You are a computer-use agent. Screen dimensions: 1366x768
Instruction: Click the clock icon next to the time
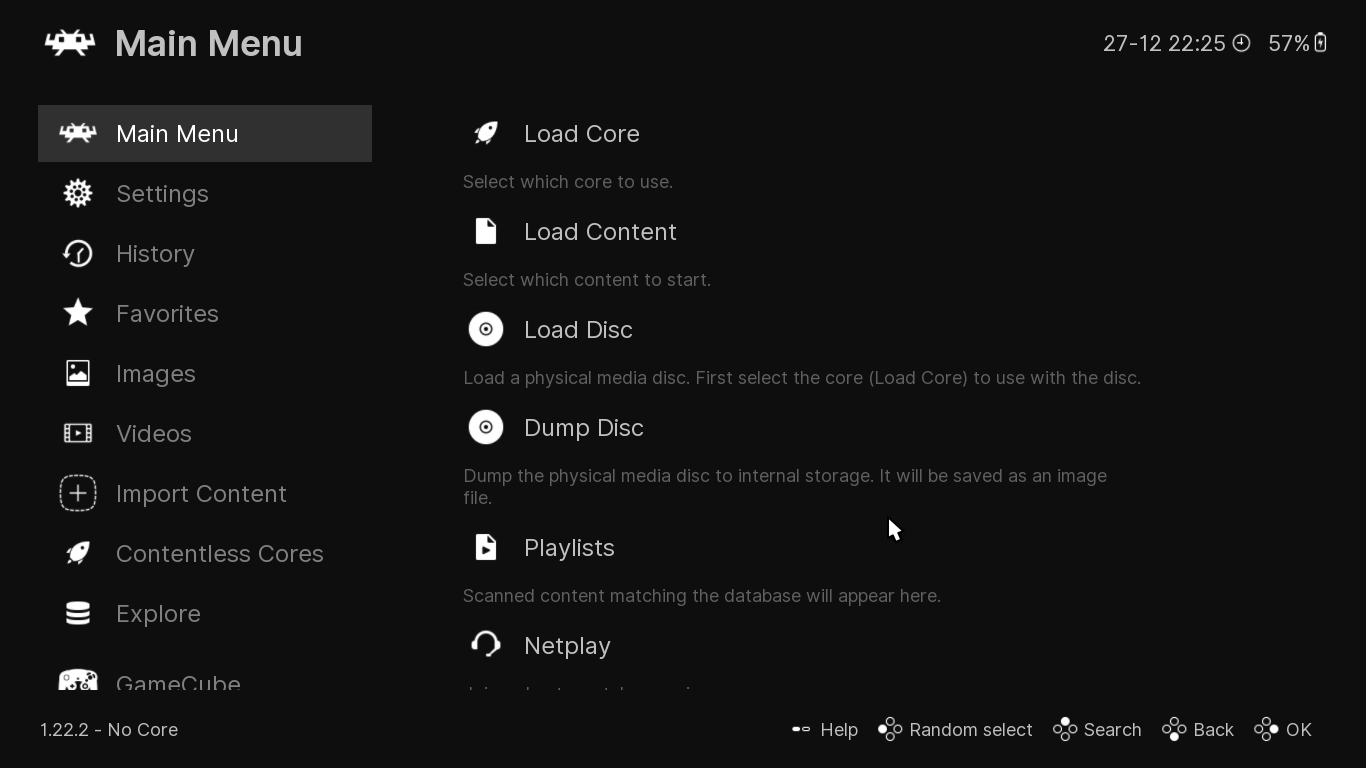[1241, 43]
